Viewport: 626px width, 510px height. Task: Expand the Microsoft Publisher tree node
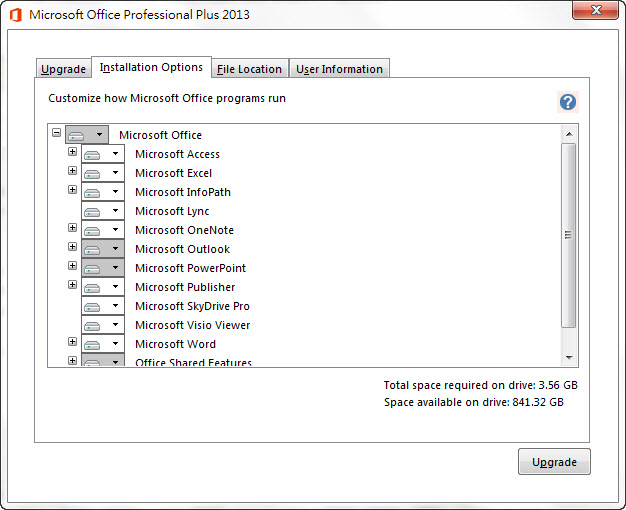tap(72, 284)
